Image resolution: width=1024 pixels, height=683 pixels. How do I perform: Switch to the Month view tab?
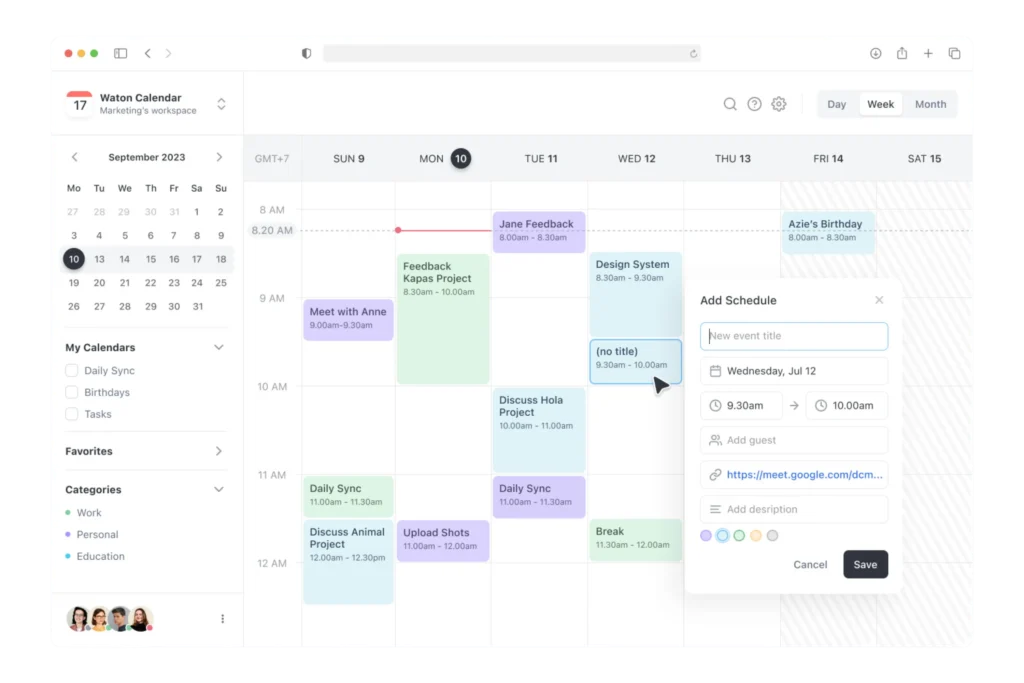click(930, 104)
